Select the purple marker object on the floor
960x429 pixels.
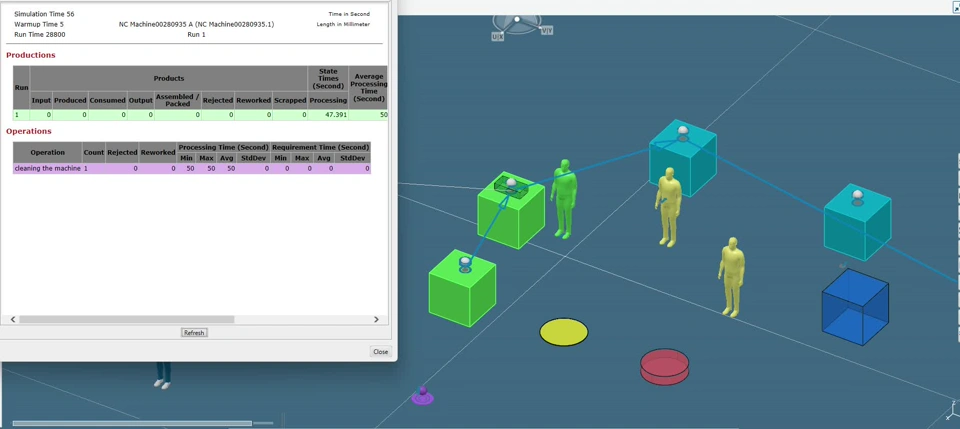(x=422, y=396)
